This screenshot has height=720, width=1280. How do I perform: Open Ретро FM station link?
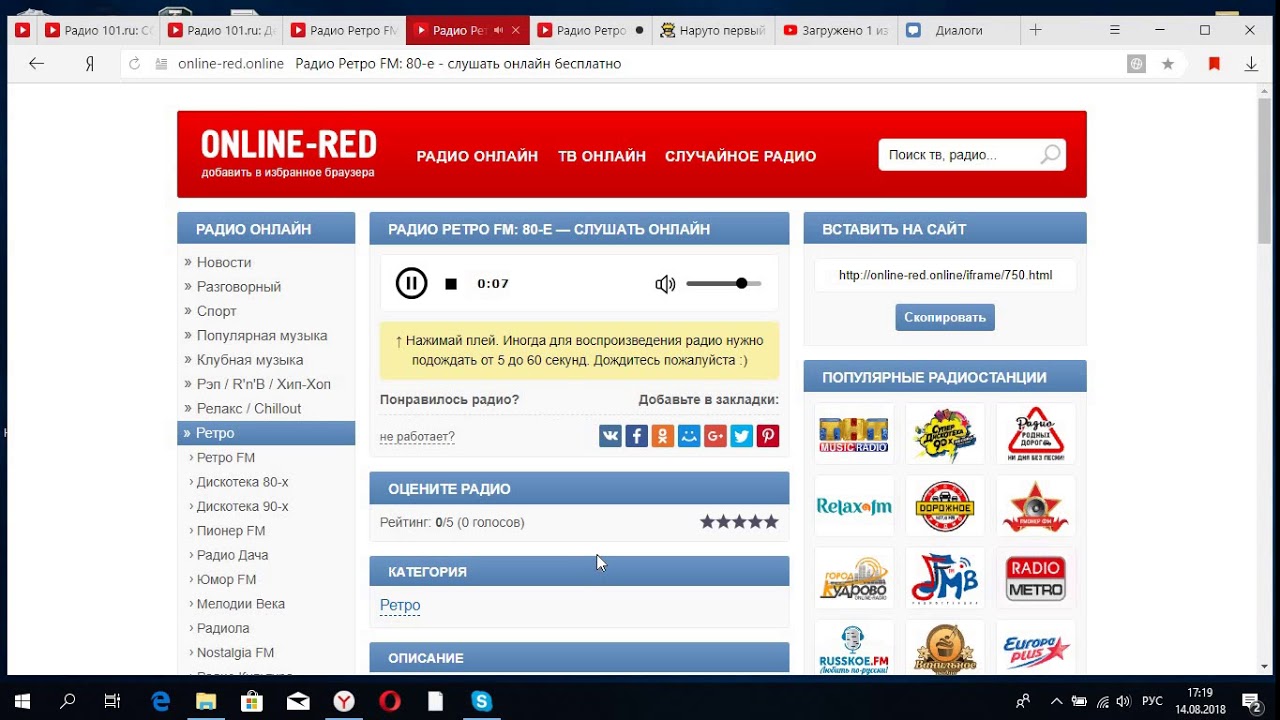[x=226, y=458]
